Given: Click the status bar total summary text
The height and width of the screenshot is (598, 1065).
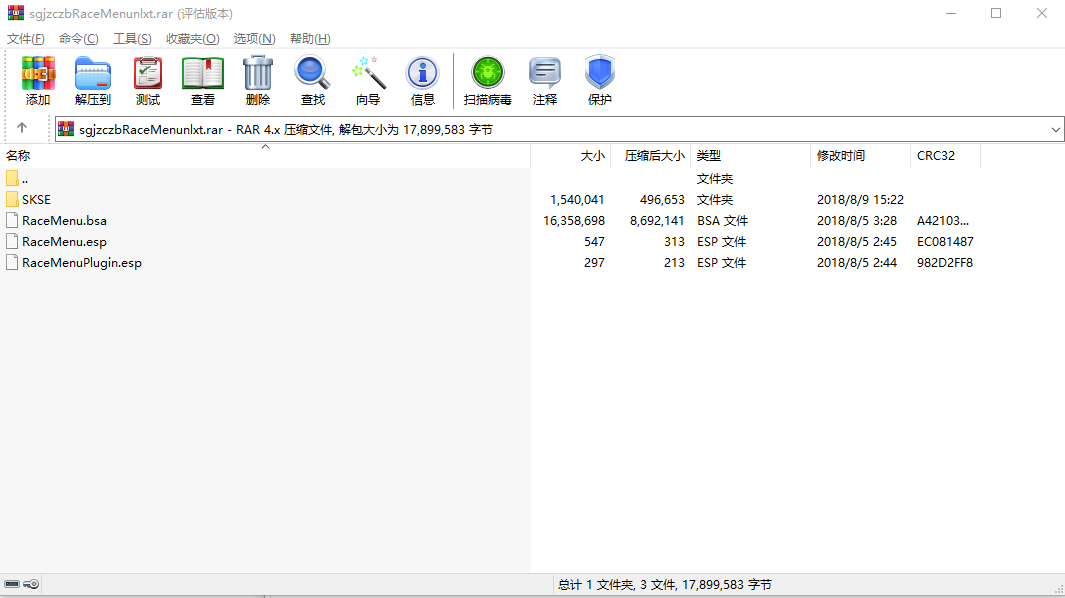Looking at the screenshot, I should tap(665, 584).
